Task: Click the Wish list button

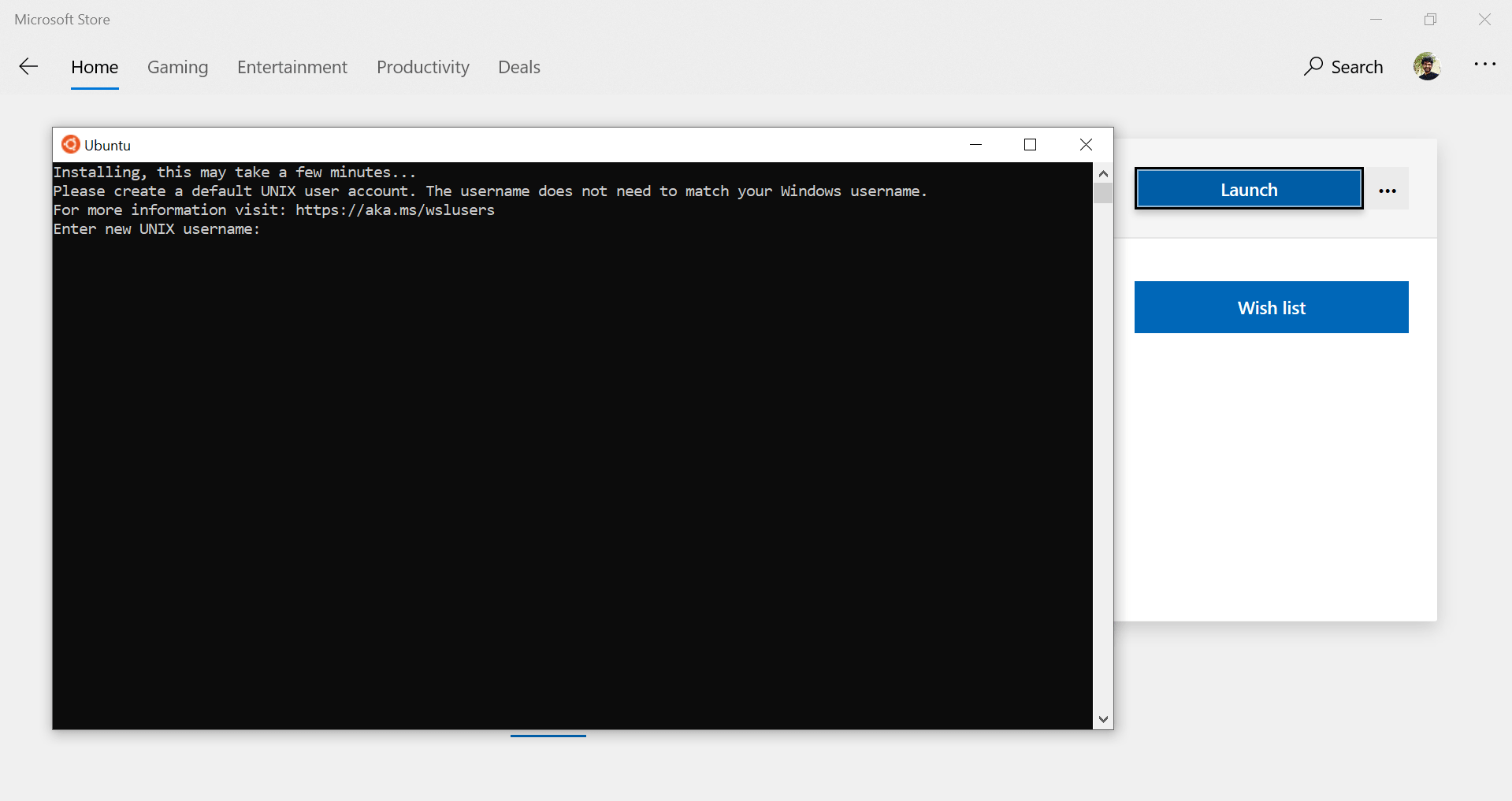Action: click(1271, 307)
